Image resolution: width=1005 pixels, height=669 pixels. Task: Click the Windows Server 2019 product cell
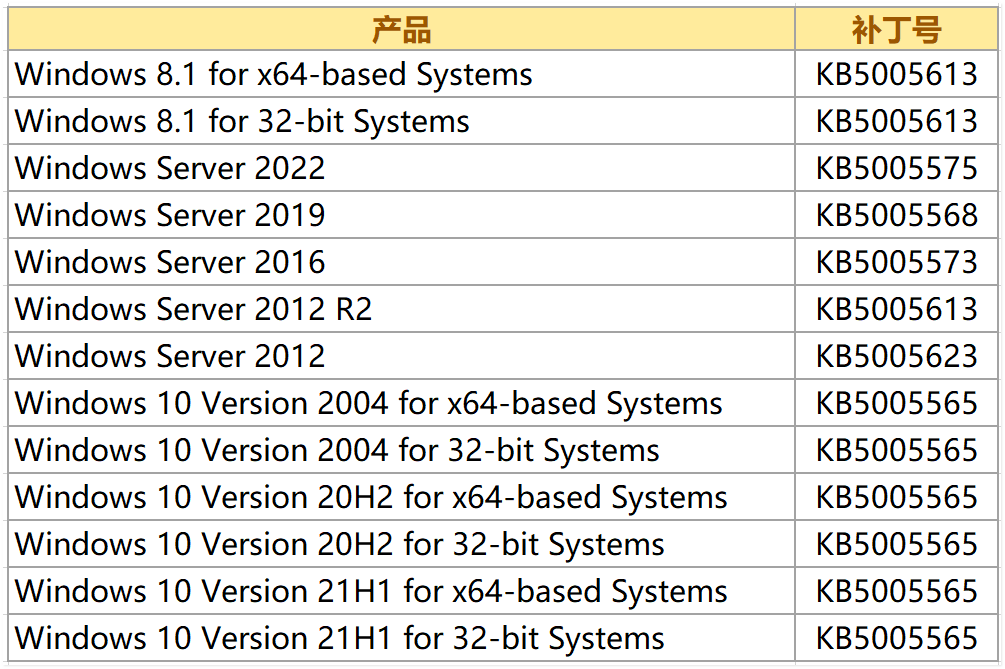point(170,215)
